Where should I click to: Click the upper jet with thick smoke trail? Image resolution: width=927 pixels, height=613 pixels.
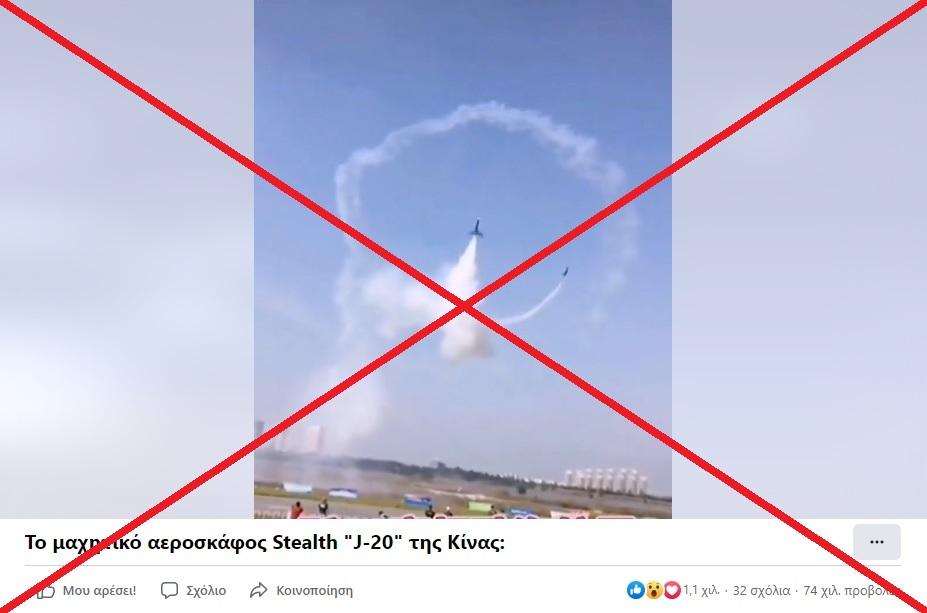tap(477, 228)
